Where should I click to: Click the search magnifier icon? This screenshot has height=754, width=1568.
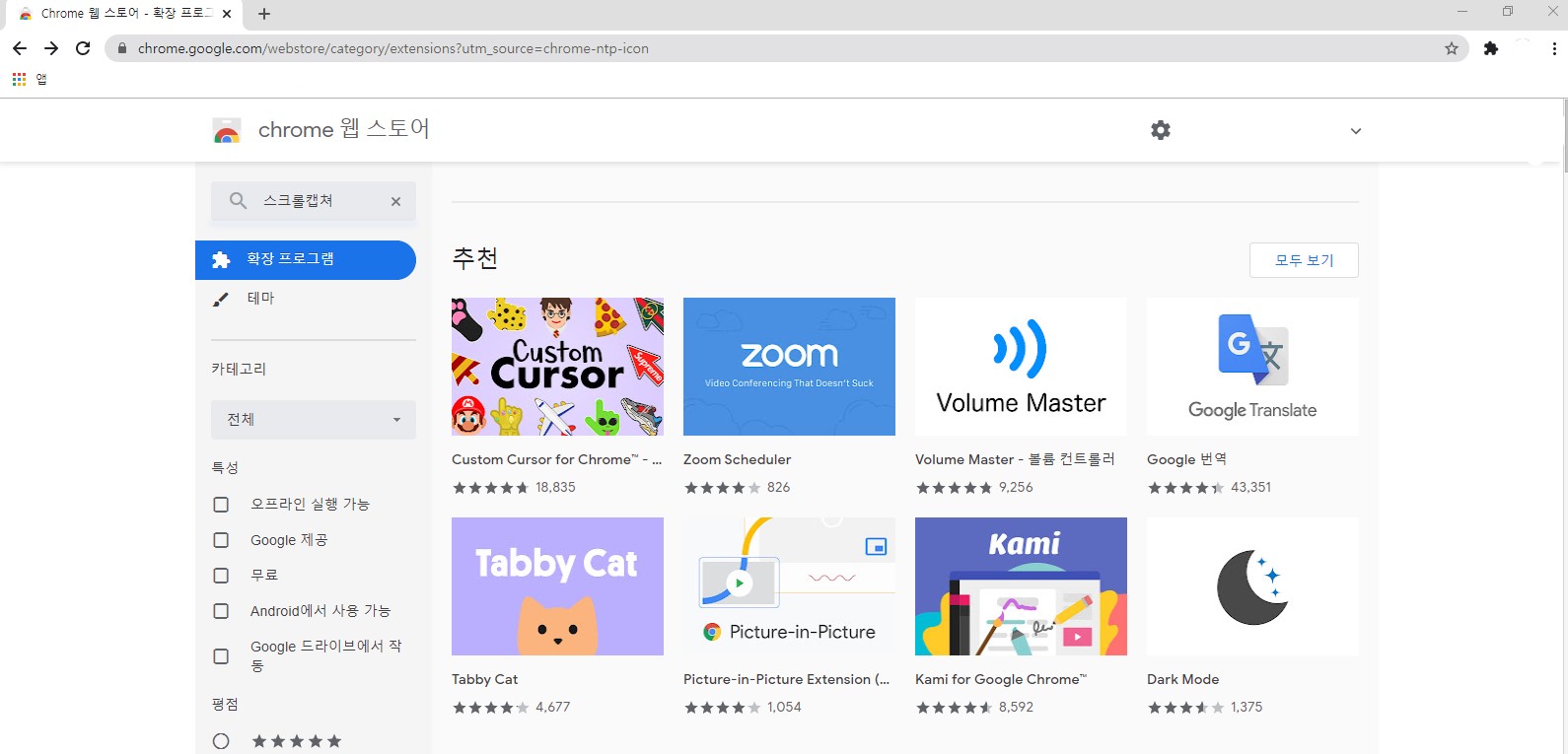tap(238, 201)
